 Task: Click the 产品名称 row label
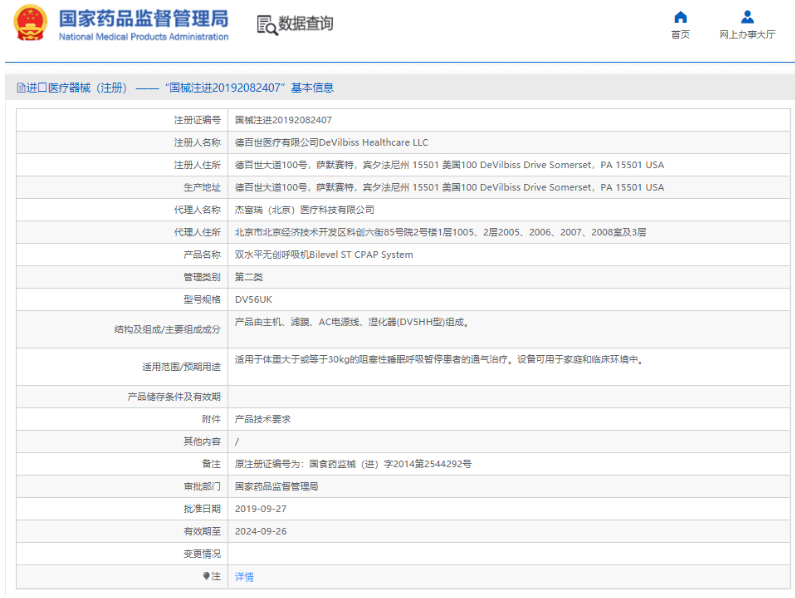pyautogui.click(x=202, y=255)
